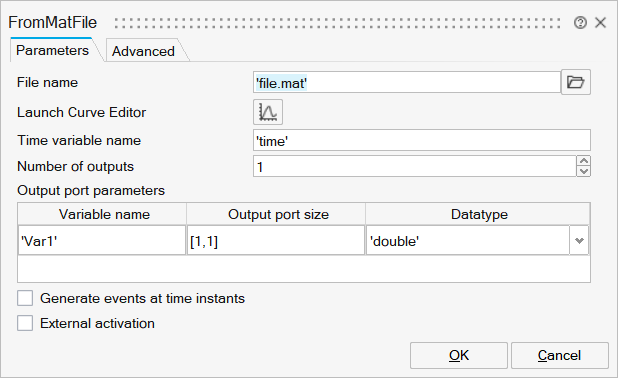Image resolution: width=618 pixels, height=378 pixels.
Task: Expand the Datatype dropdown arrow
Action: 579,240
